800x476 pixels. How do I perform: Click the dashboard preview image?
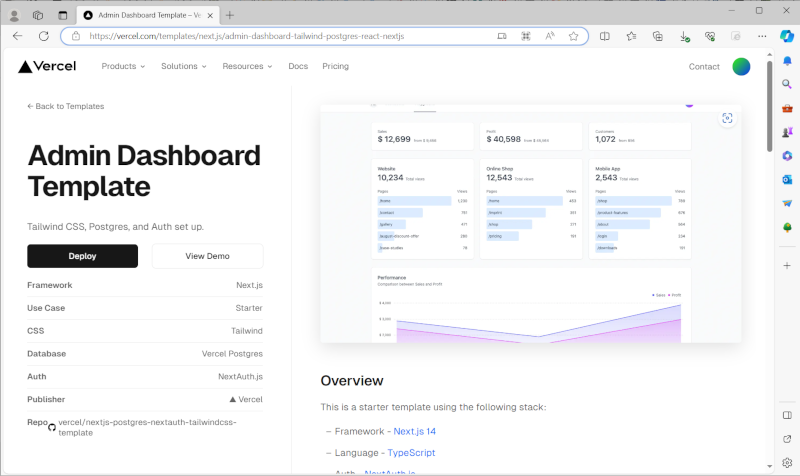click(531, 223)
